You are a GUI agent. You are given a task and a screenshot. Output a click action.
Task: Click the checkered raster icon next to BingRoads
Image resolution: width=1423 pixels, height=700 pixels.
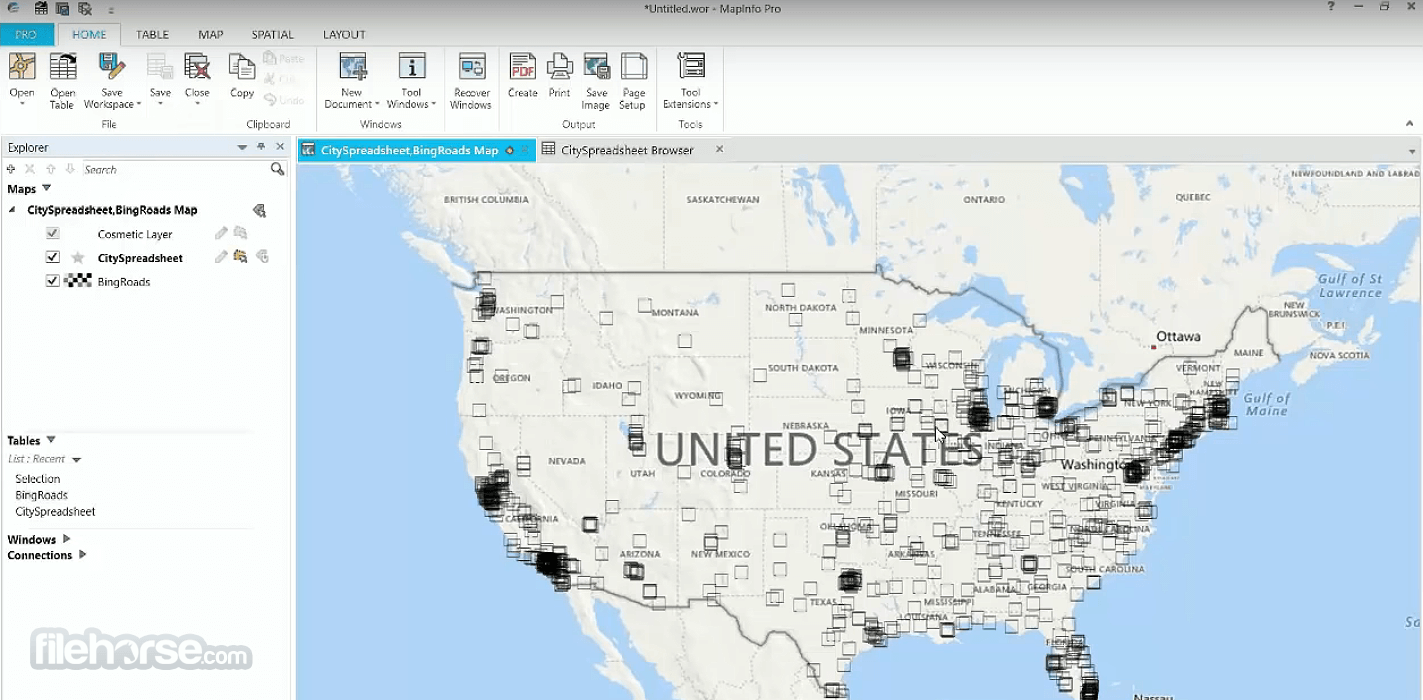tap(78, 281)
